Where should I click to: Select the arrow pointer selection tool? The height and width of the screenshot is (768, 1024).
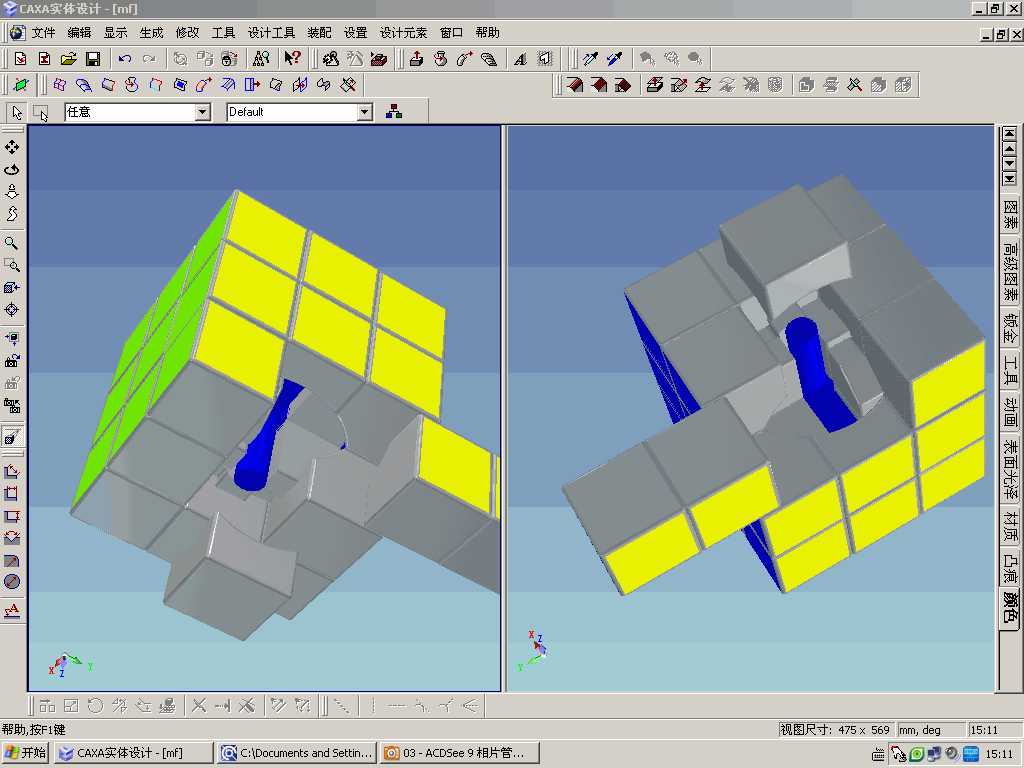17,112
